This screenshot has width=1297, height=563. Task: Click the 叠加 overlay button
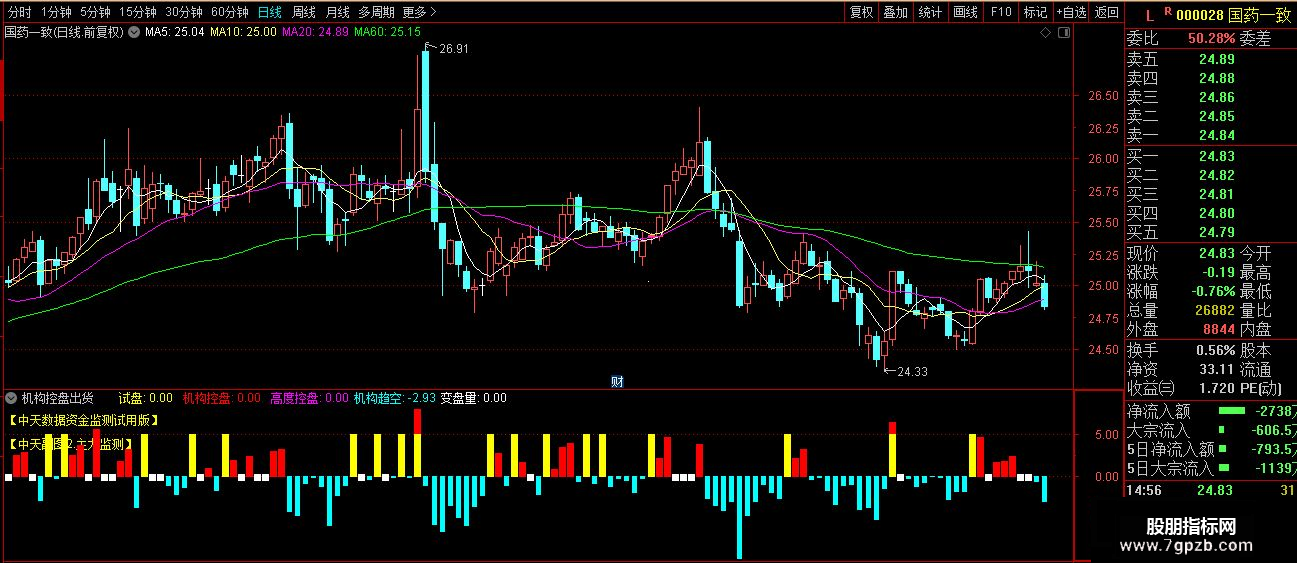pyautogui.click(x=895, y=12)
